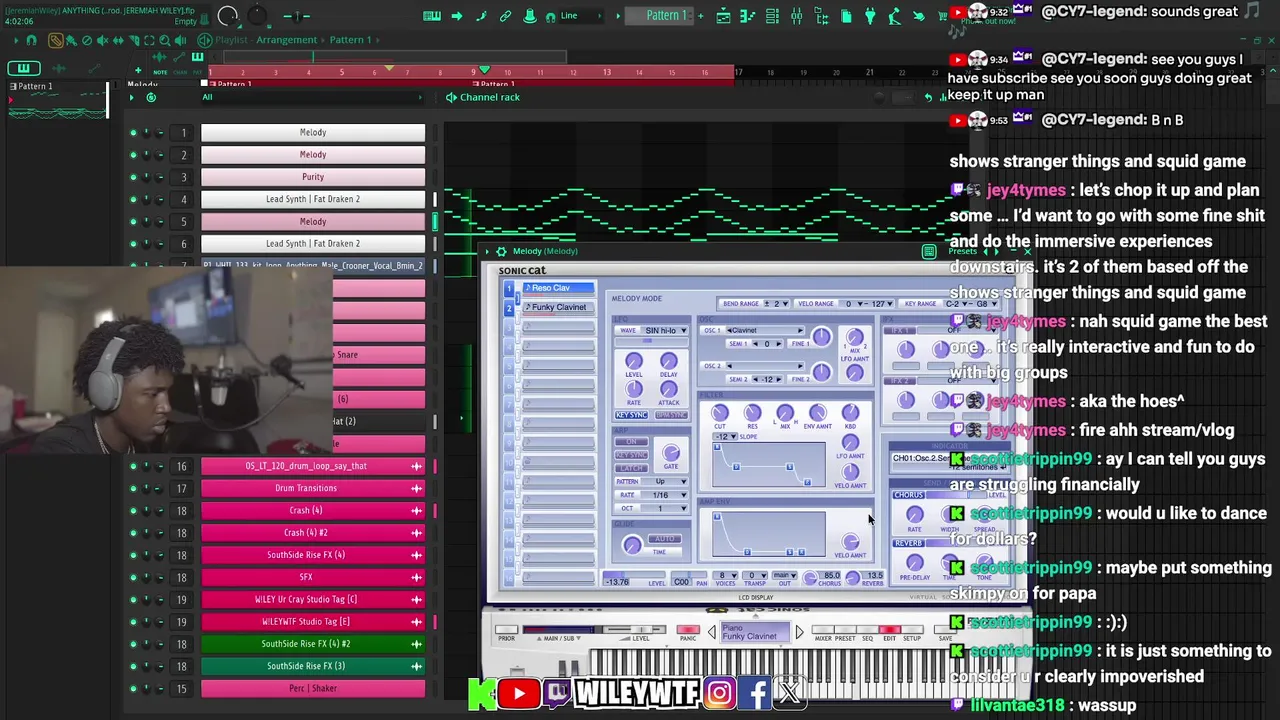
Task: Click the -13.76 LEVEL value field
Action: [x=618, y=582]
